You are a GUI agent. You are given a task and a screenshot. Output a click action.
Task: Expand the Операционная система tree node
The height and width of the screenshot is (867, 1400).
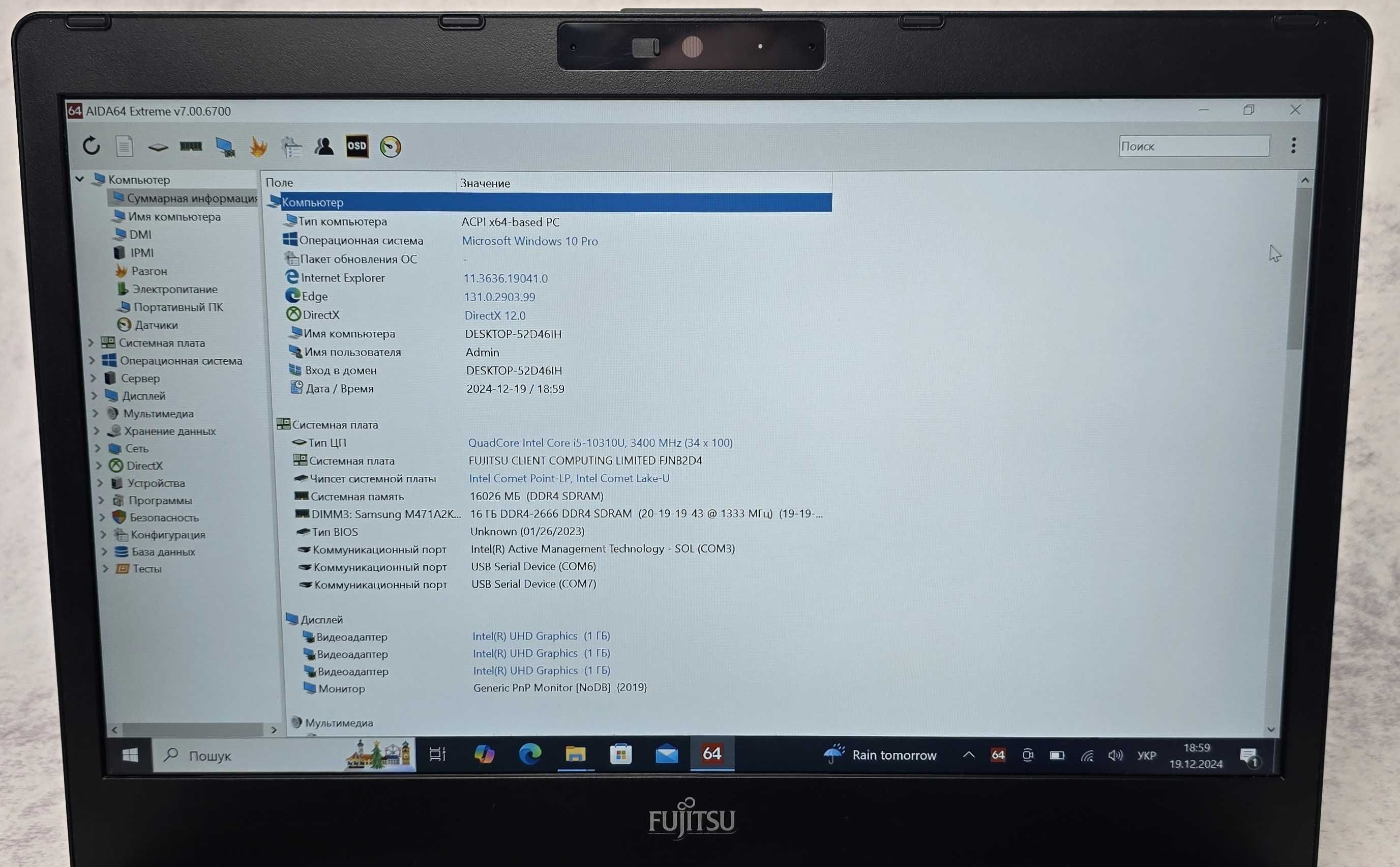[92, 360]
